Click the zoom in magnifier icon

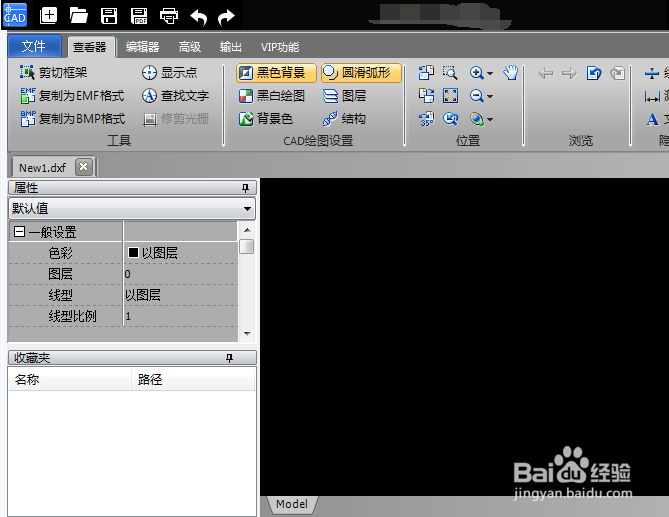point(477,73)
